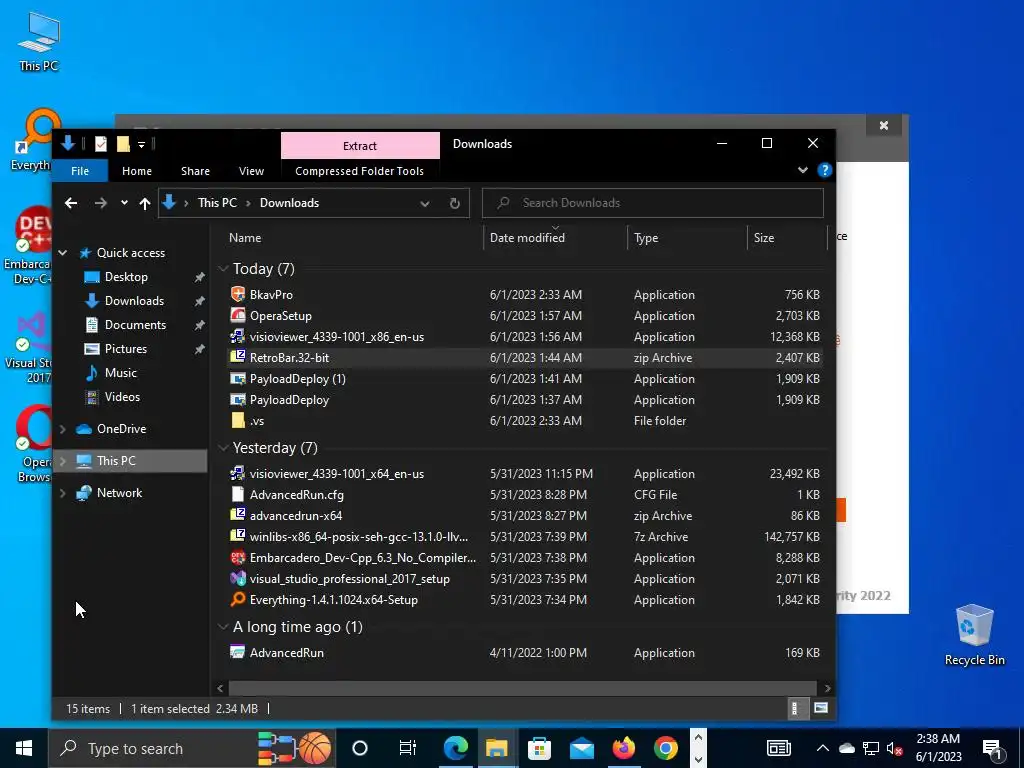Open Microsoft Edge from the taskbar
Viewport: 1024px width, 768px height.
coord(455,748)
